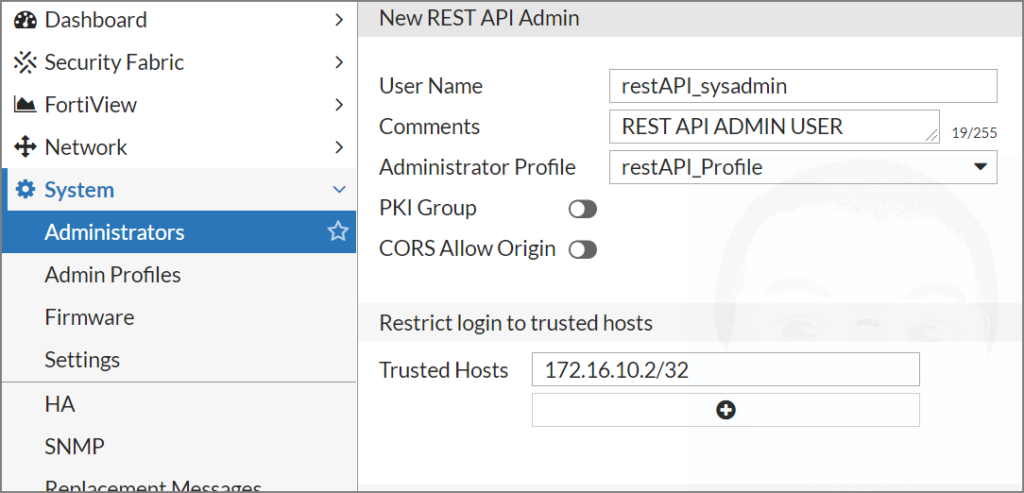Viewport: 1024px width, 493px height.
Task: Enable the PKI Group toggle
Action: 583,209
